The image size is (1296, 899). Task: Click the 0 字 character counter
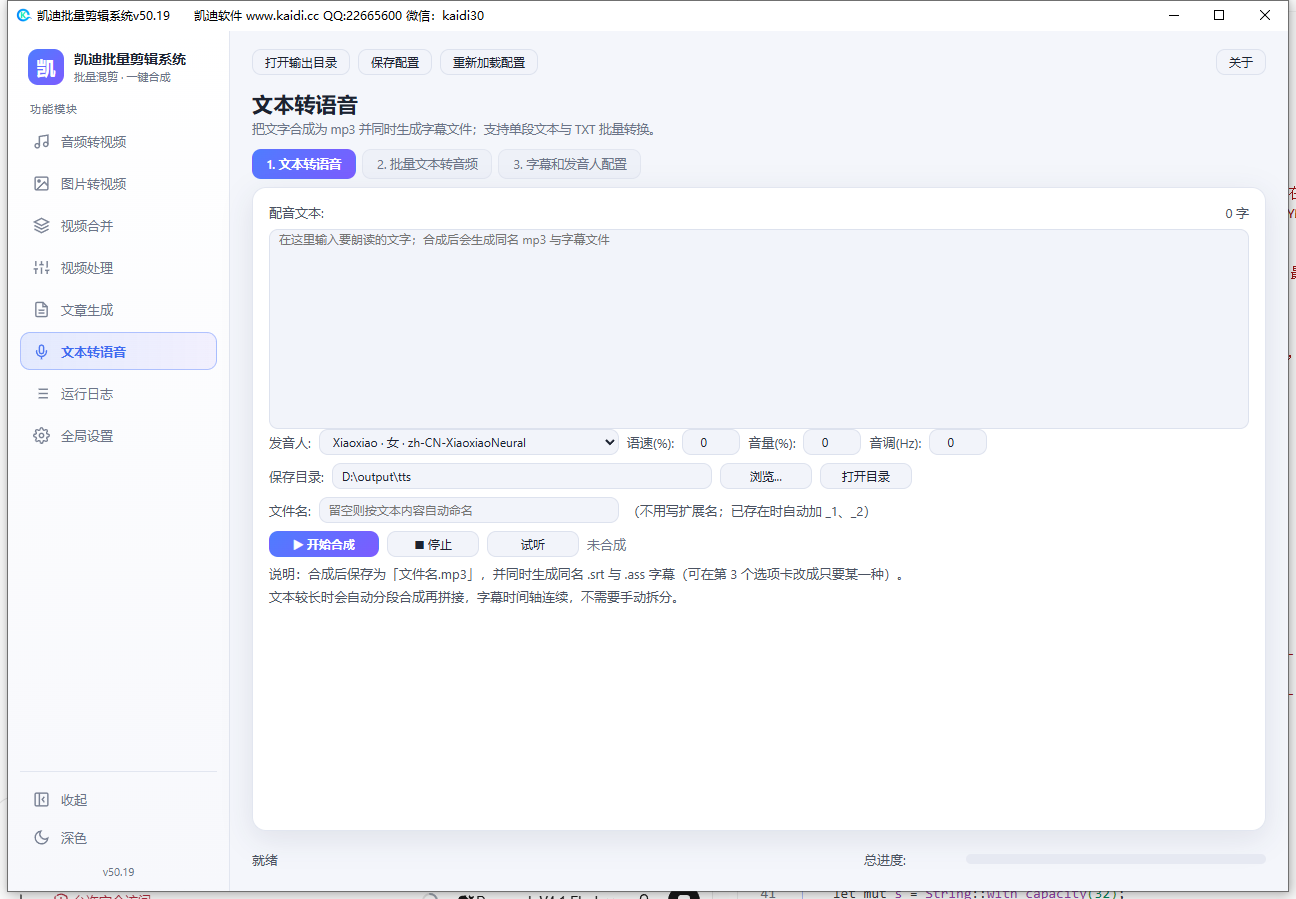pos(1237,213)
